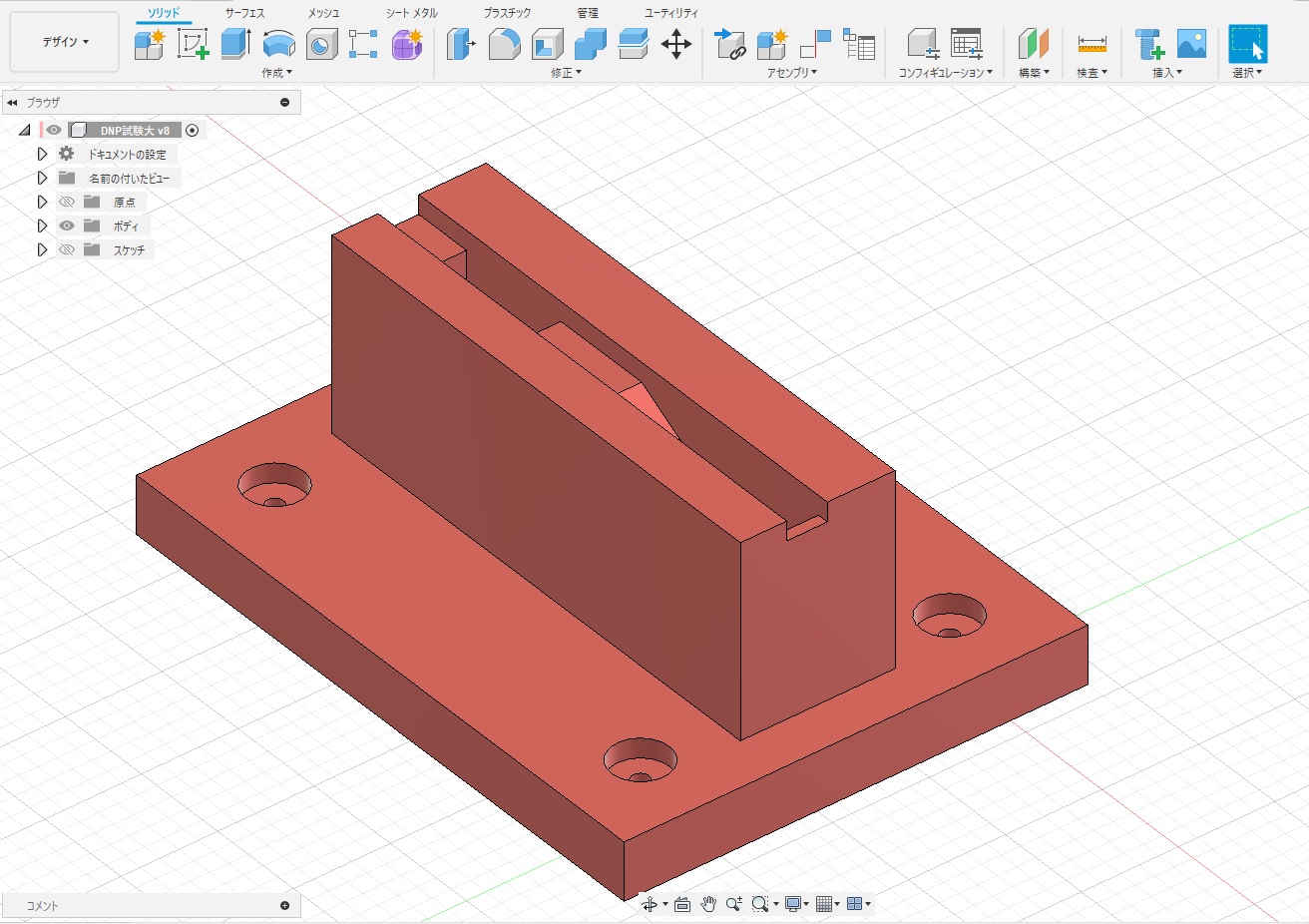
Task: Click the second New Component icon in アセンブリ
Action: (772, 44)
